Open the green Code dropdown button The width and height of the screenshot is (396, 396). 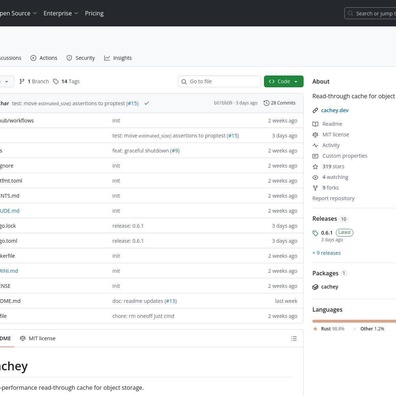tap(284, 81)
